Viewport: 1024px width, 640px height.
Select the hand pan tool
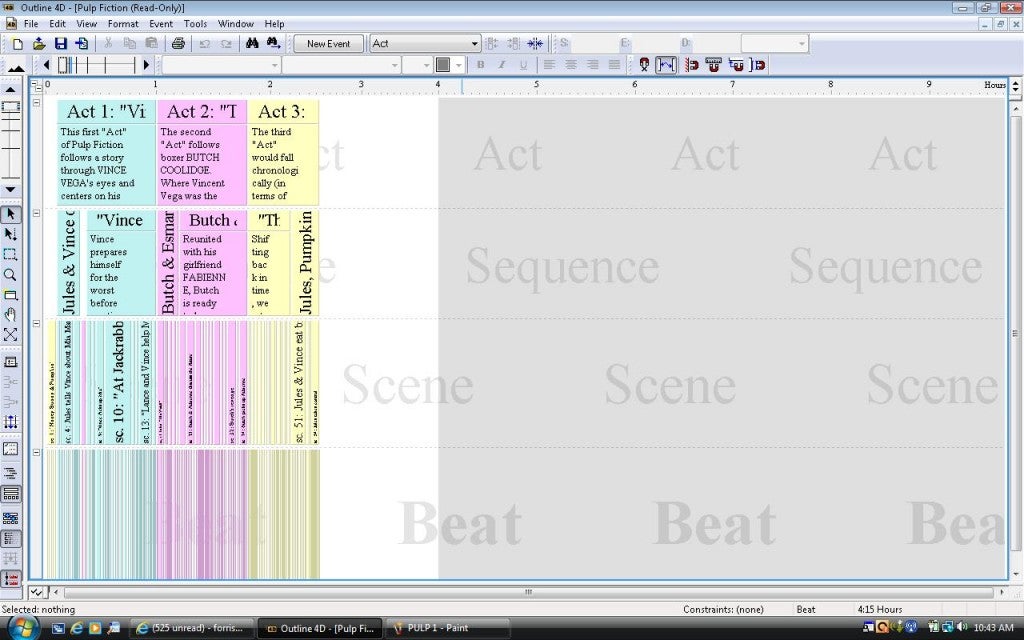[10, 315]
